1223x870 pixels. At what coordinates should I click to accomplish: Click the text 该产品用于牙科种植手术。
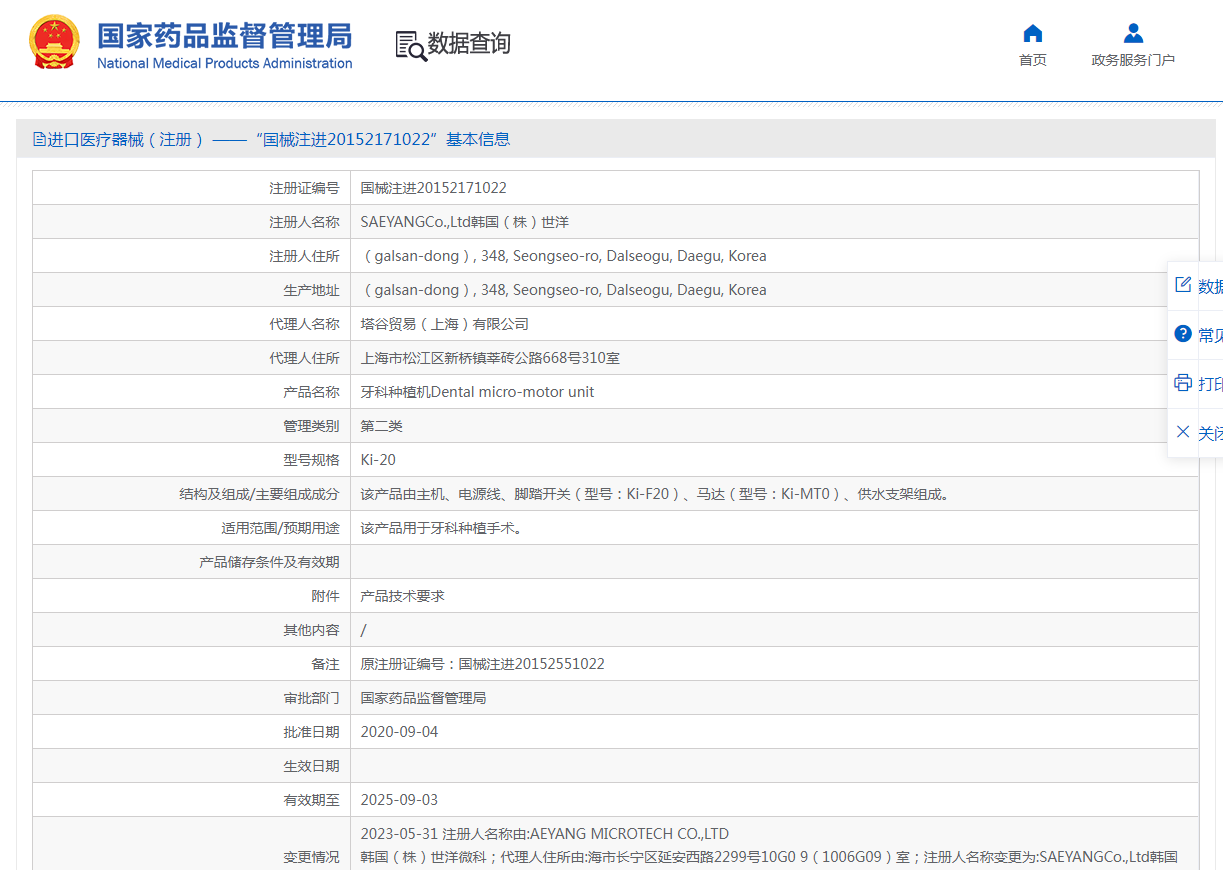[x=442, y=528]
